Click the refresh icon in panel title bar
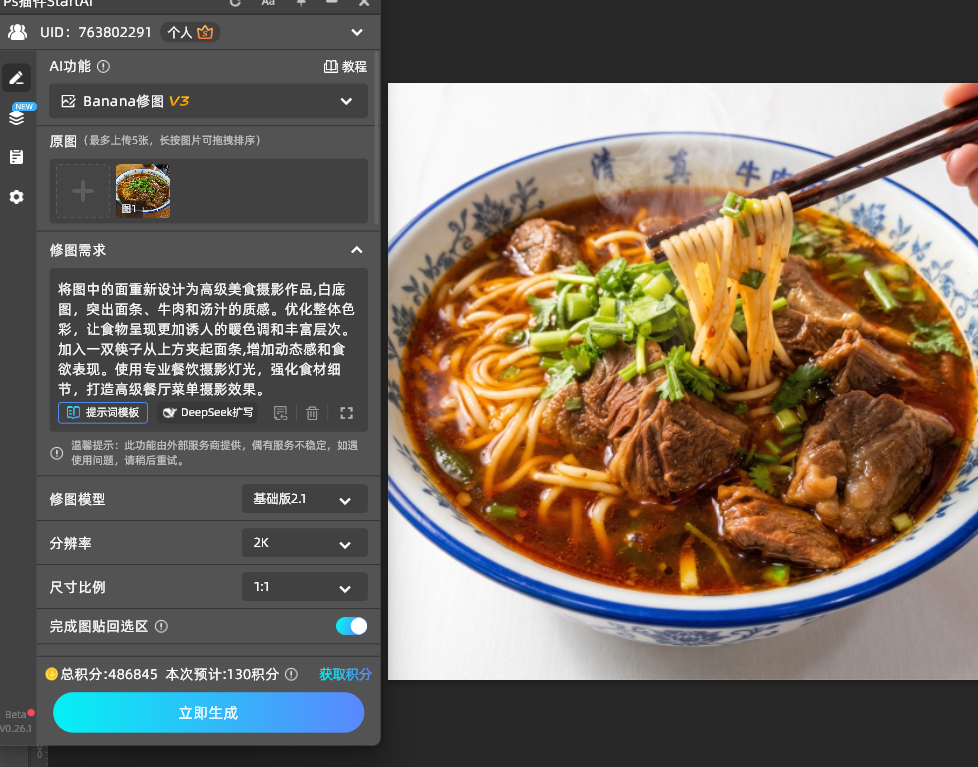Screen dimensions: 978x767 tap(235, 3)
